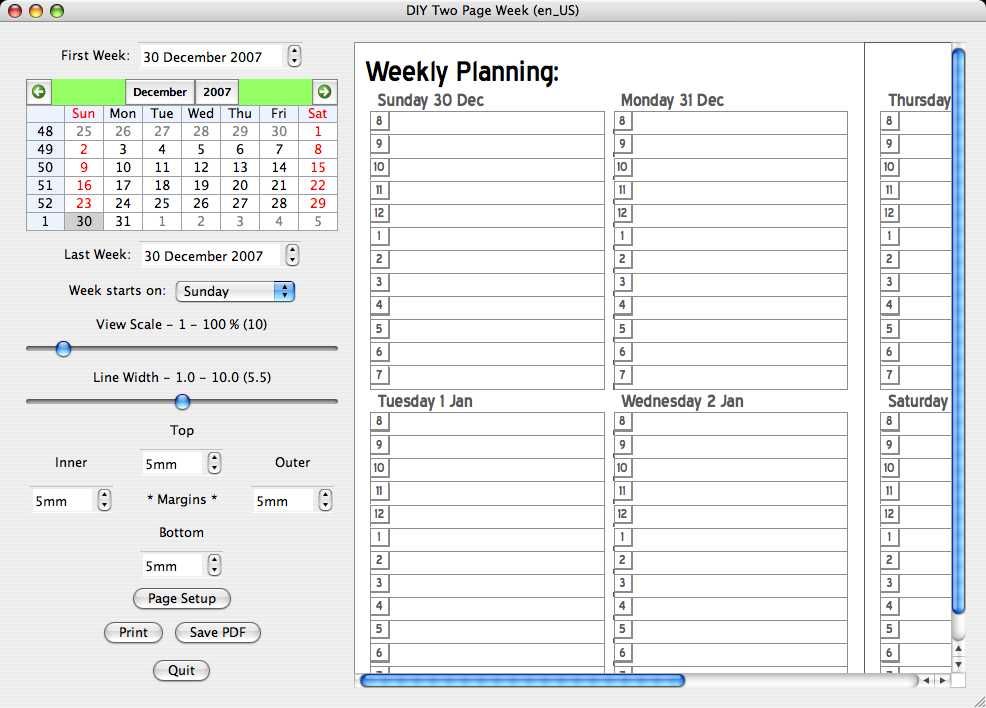Click the View Scale slider handle
Image resolution: width=986 pixels, height=708 pixels.
click(63, 349)
